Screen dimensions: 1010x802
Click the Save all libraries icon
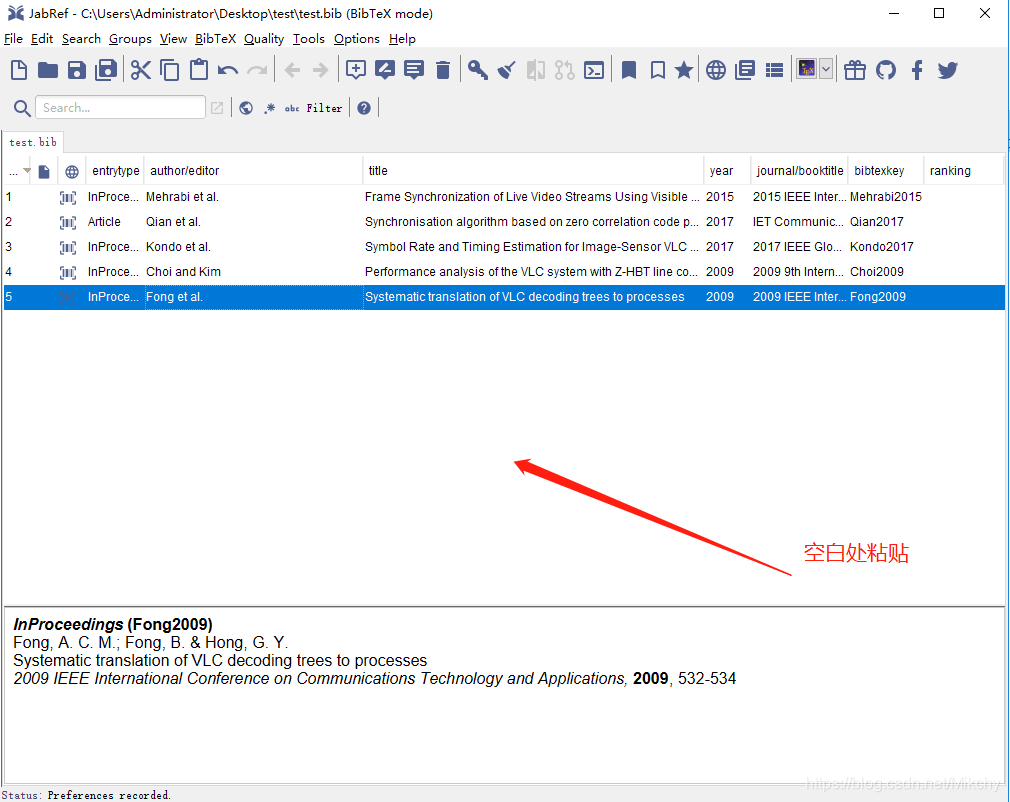point(106,70)
